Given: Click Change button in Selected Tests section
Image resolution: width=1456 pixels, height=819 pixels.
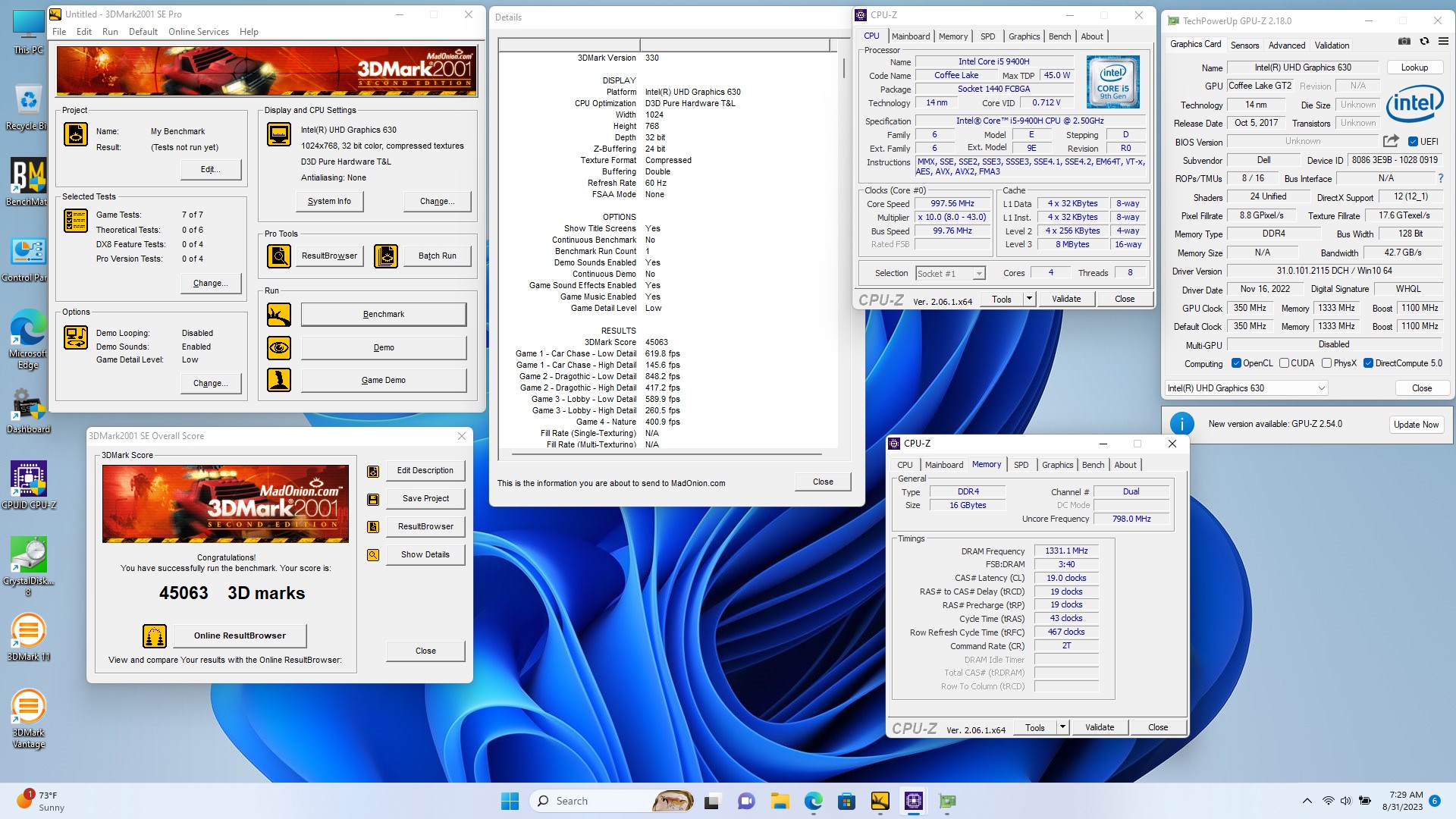Looking at the screenshot, I should pyautogui.click(x=211, y=283).
